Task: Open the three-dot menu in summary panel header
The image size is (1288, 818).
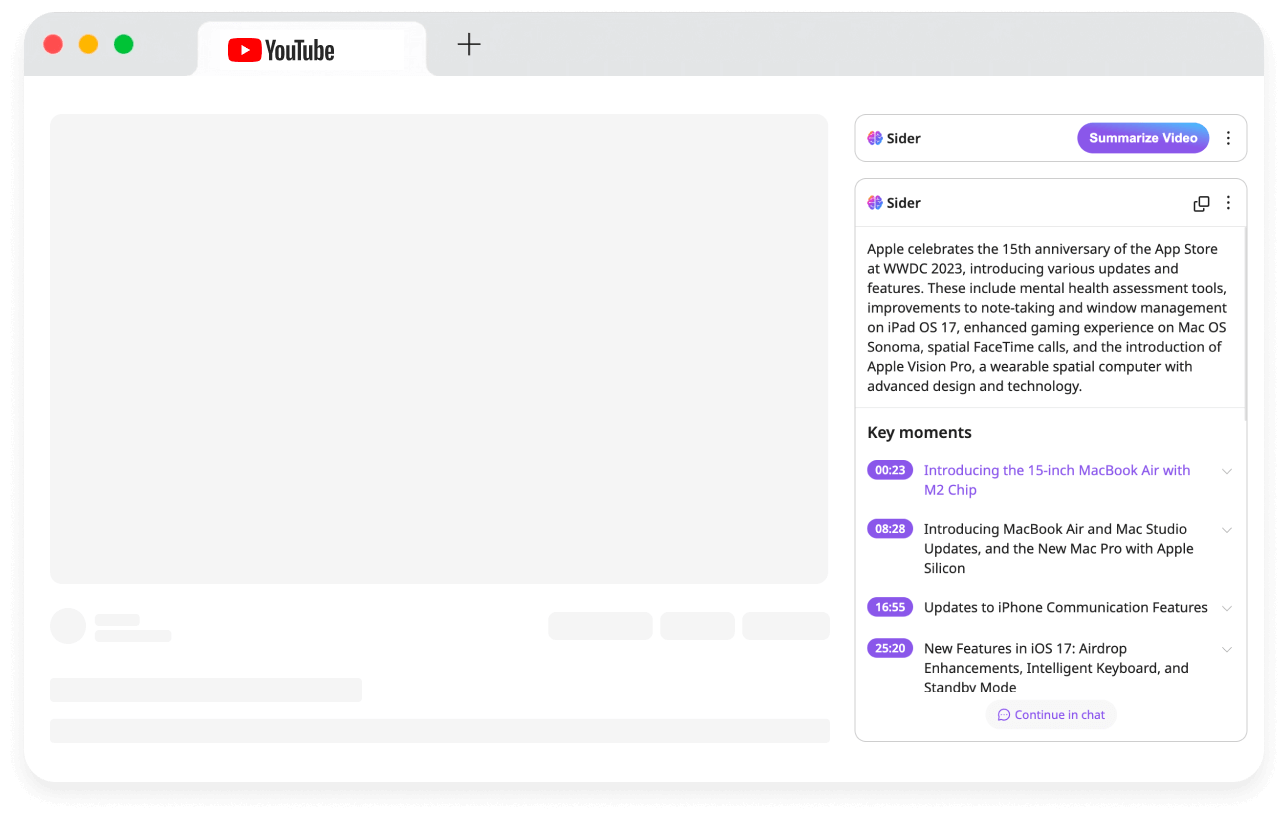Action: pos(1229,203)
